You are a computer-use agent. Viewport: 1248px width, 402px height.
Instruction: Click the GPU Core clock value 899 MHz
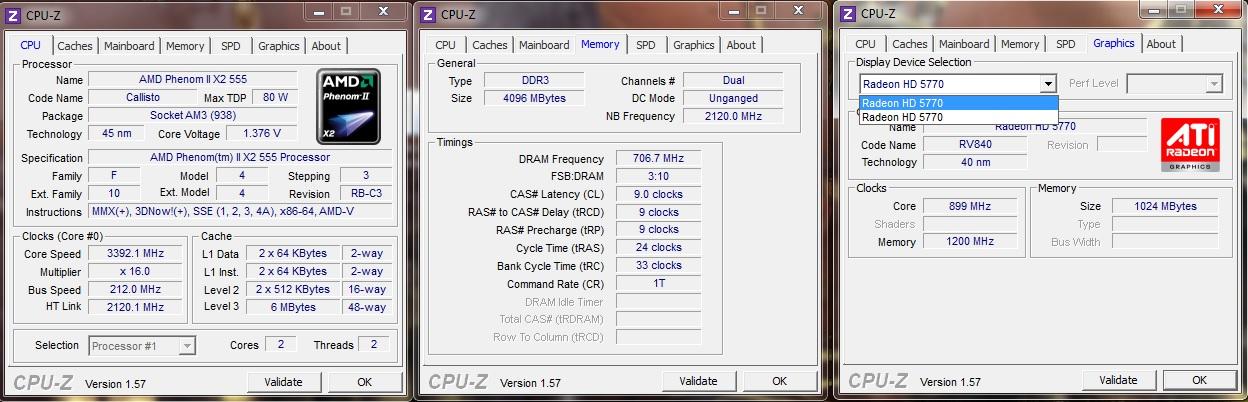(970, 207)
